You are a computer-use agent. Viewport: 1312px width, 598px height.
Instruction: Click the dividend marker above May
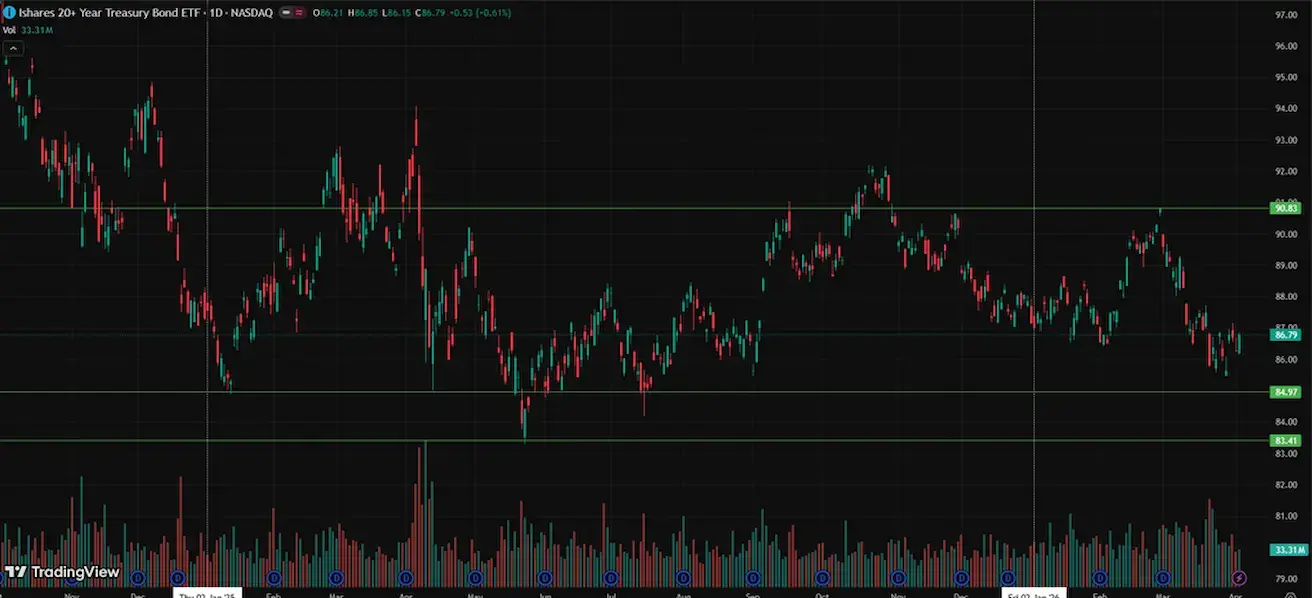tap(476, 578)
